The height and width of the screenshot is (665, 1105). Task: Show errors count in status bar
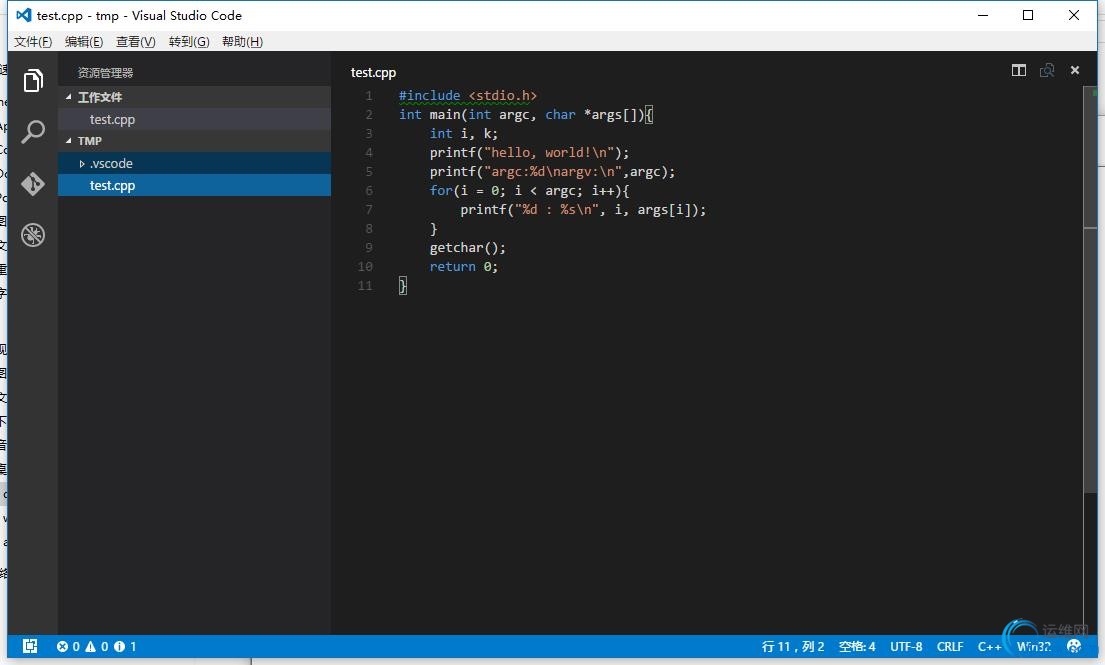click(68, 646)
